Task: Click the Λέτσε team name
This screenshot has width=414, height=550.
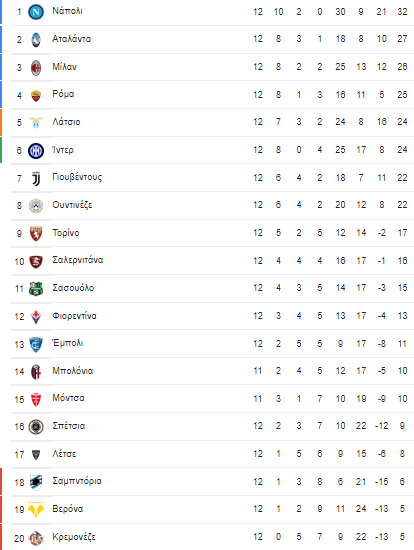Action: (64, 454)
